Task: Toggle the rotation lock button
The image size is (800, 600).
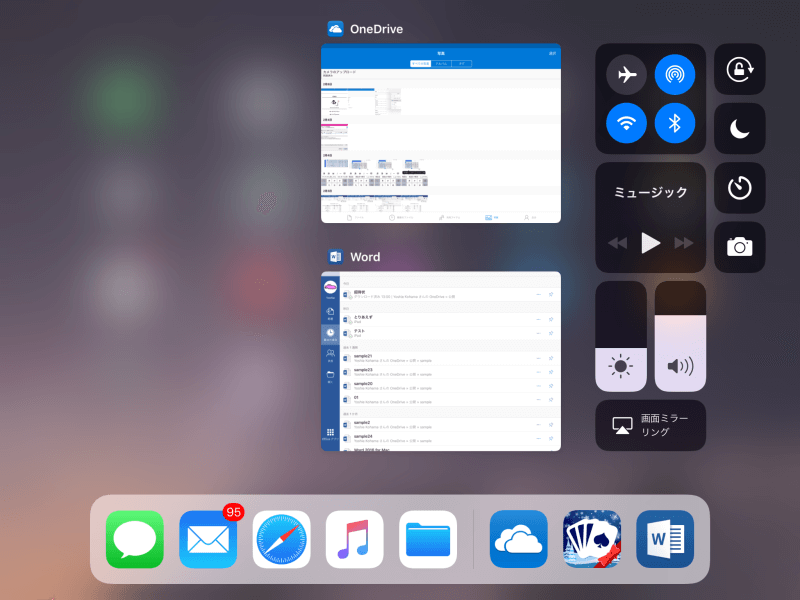Action: (x=739, y=69)
